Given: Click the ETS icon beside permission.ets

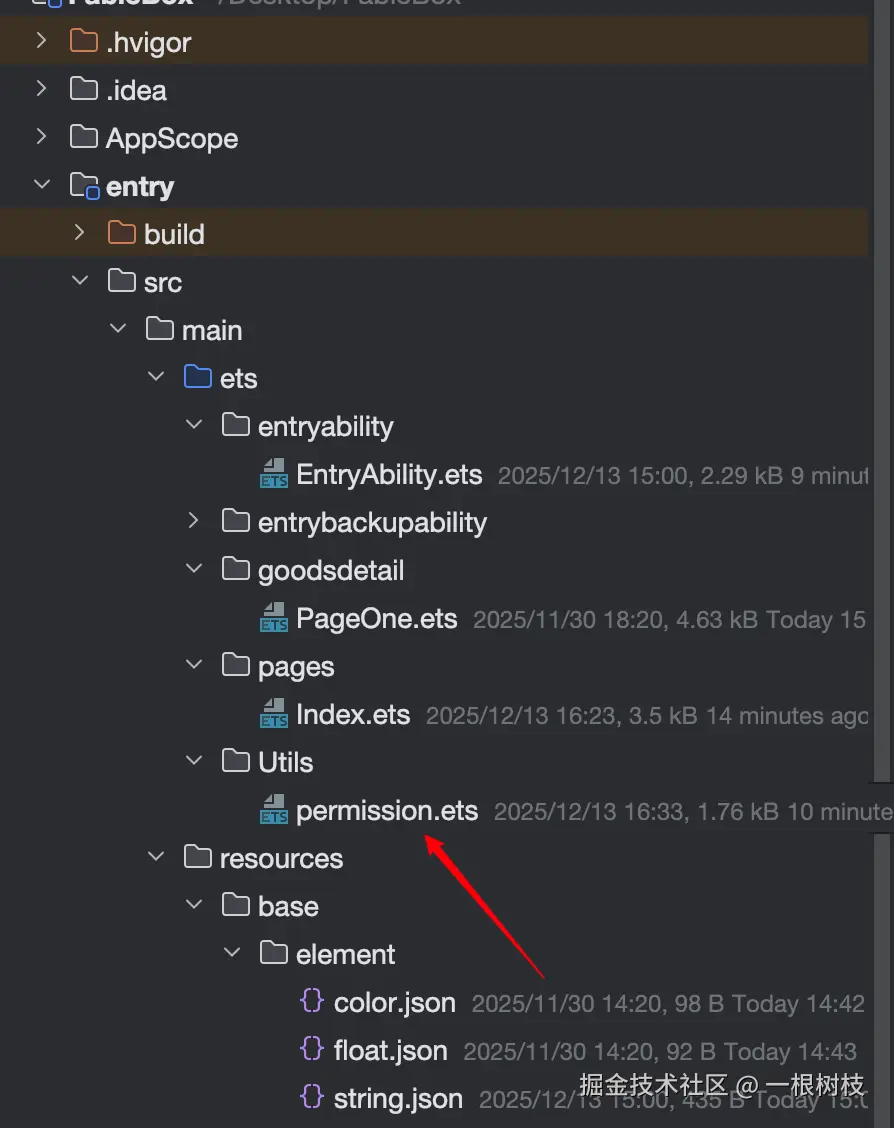Looking at the screenshot, I should point(274,811).
